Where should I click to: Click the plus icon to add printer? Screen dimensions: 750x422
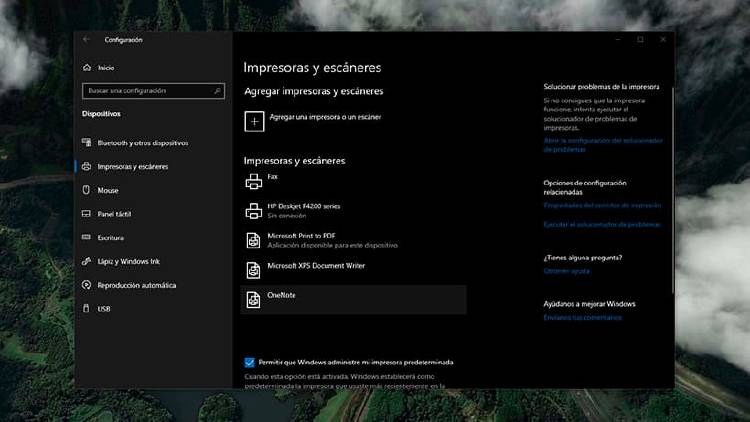click(254, 120)
